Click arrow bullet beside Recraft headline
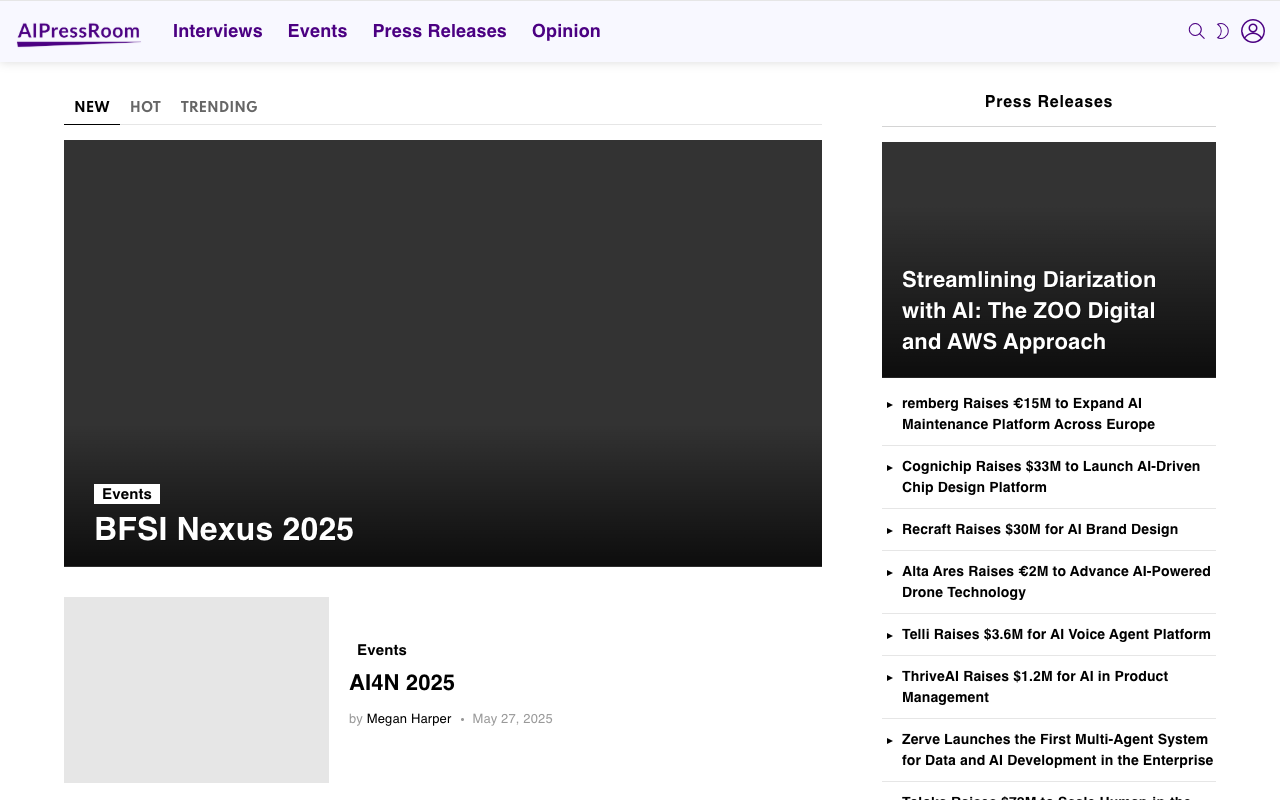Image resolution: width=1280 pixels, height=800 pixels. [889, 530]
